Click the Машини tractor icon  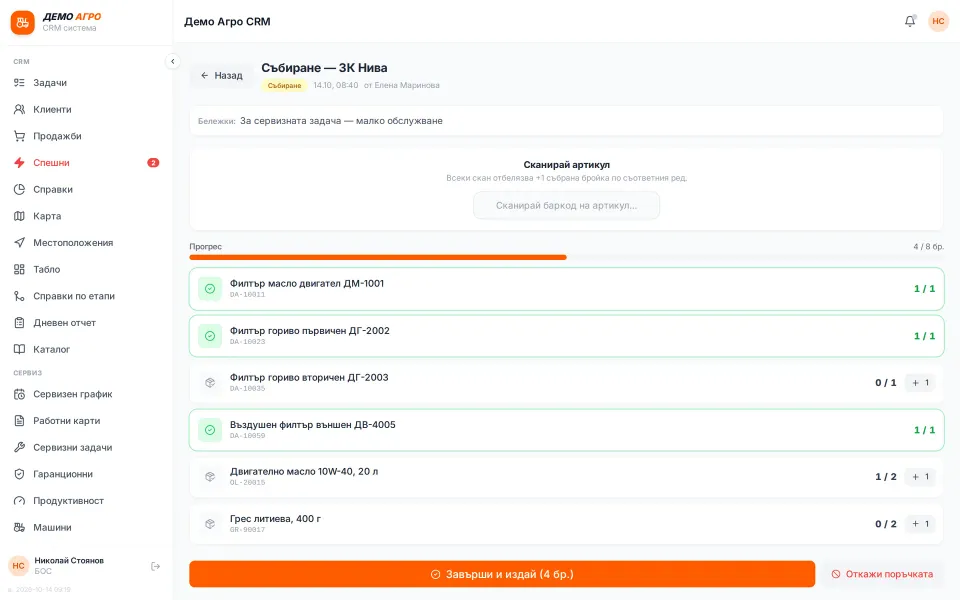pyautogui.click(x=20, y=527)
